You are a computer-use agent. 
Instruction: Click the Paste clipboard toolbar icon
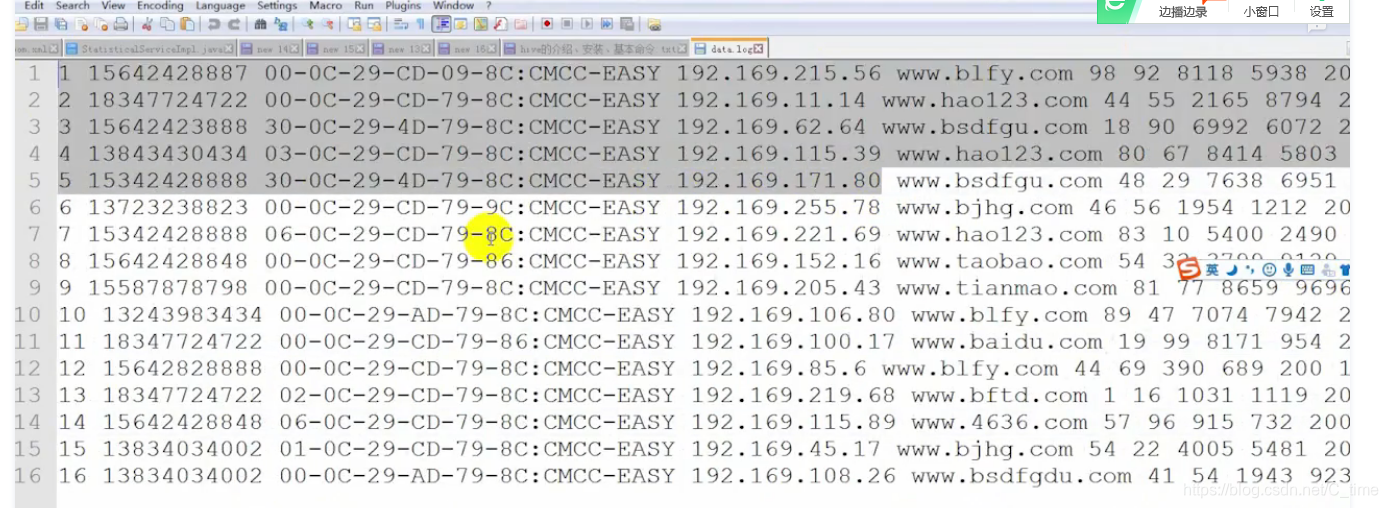187,24
